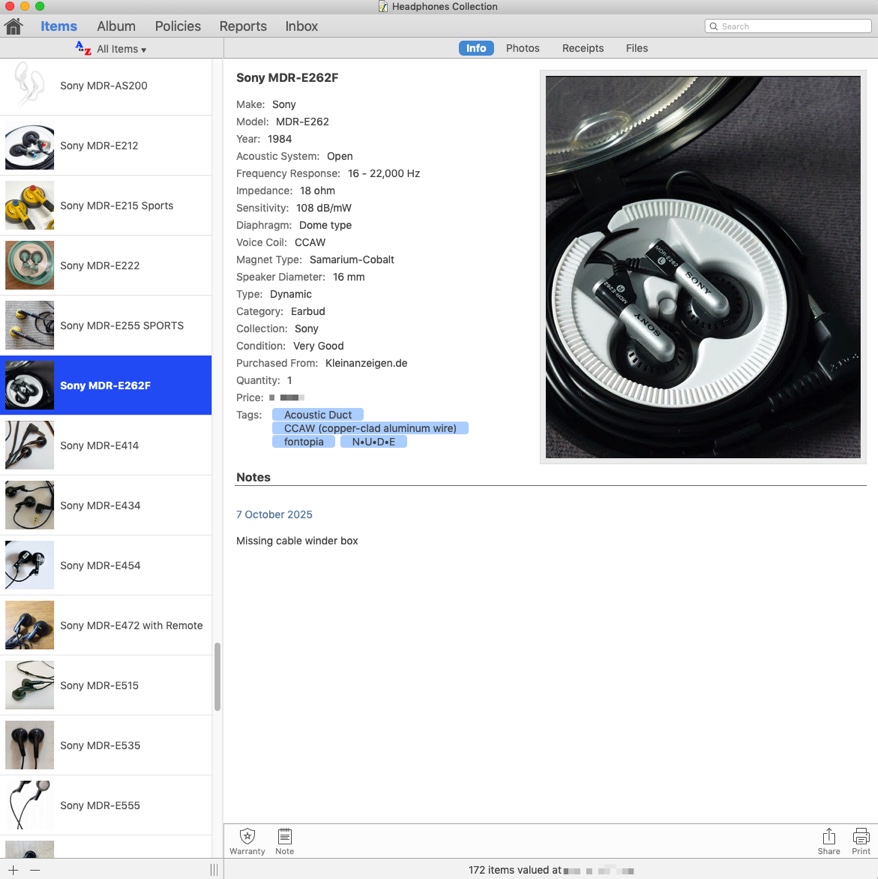This screenshot has width=878, height=879.
Task: Click the sidebar divider handle
Action: click(x=214, y=870)
